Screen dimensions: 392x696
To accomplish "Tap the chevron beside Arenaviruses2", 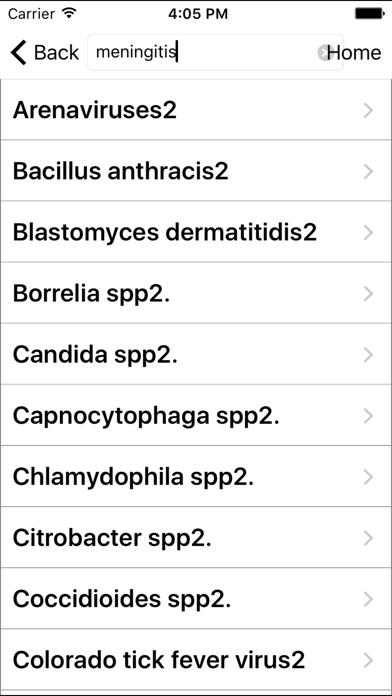I will (x=368, y=110).
